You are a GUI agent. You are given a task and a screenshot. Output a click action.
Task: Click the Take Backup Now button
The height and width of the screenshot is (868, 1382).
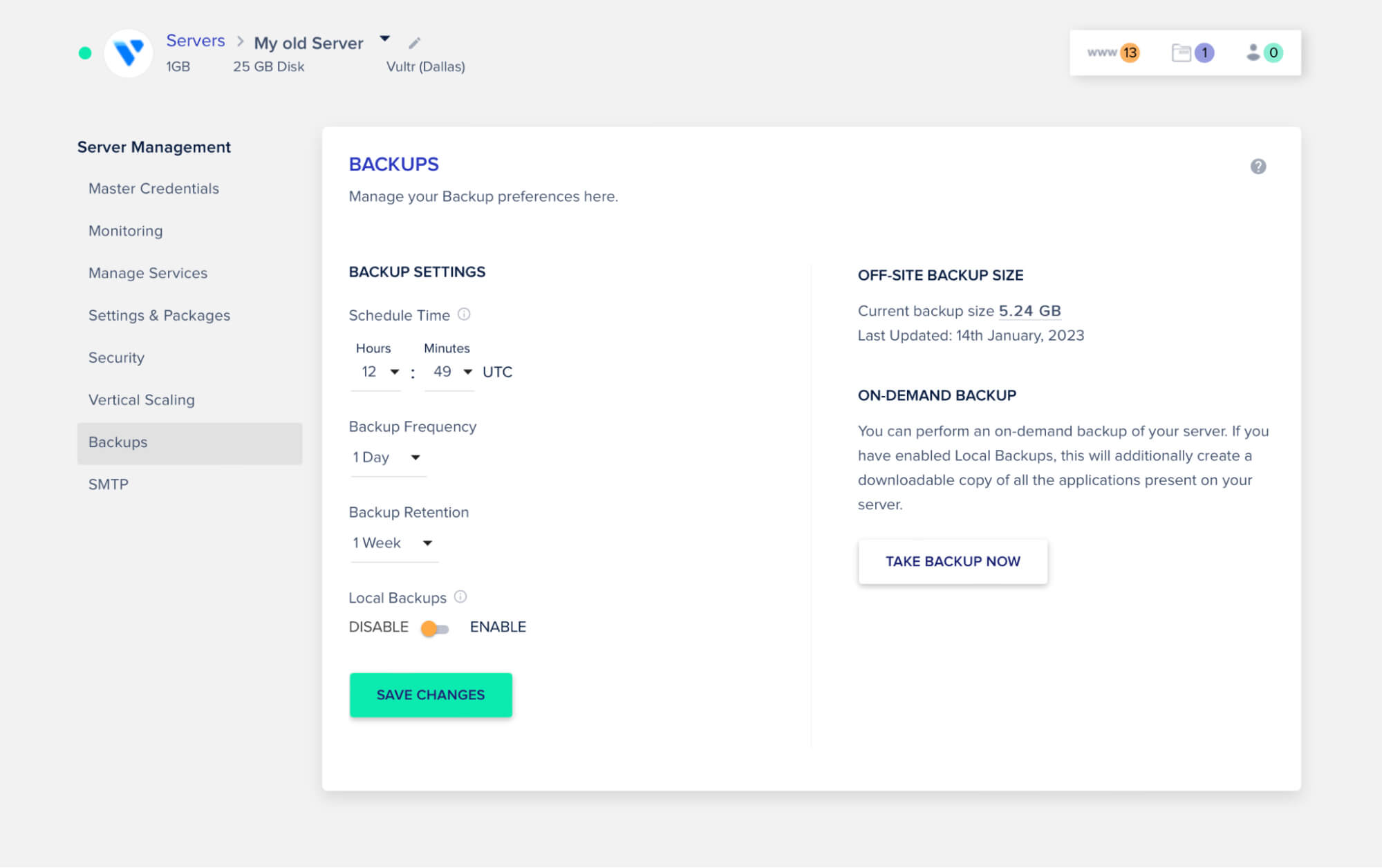(953, 562)
